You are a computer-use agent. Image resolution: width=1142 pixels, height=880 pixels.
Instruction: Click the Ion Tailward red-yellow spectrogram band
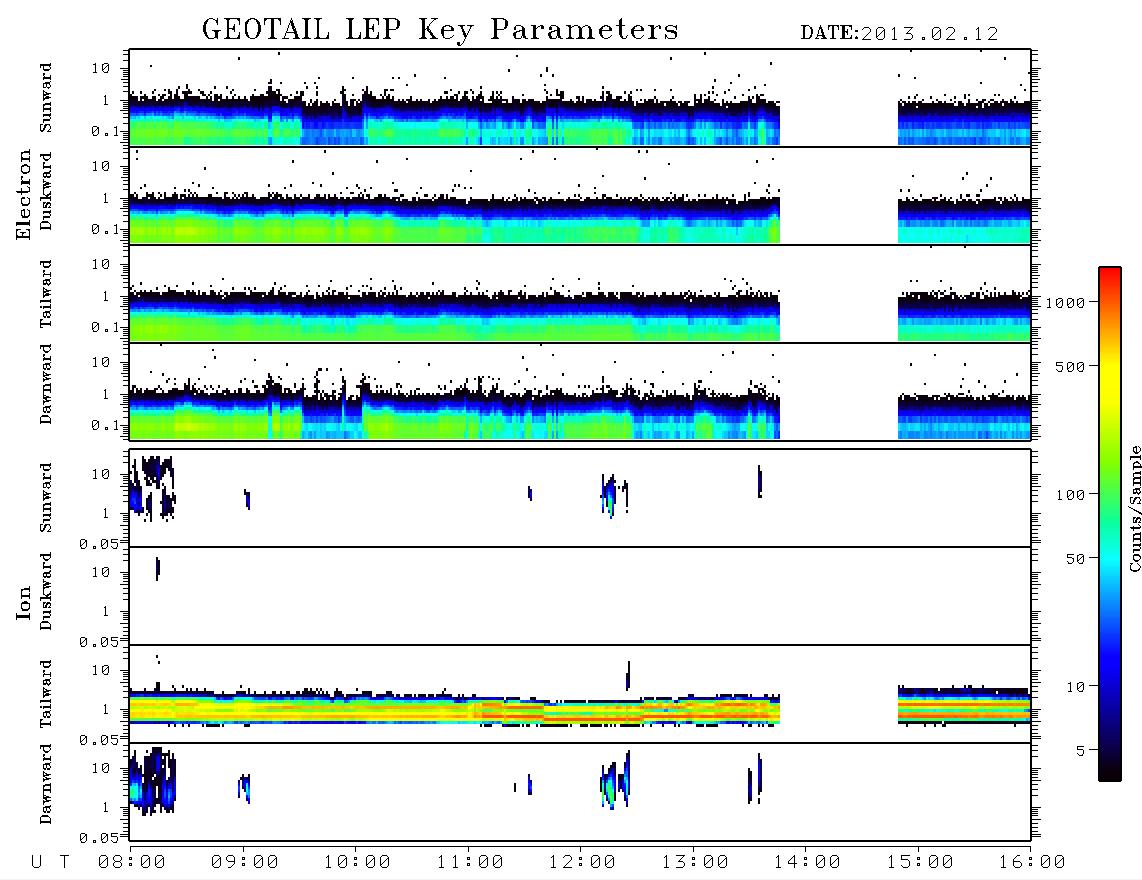coord(454,710)
